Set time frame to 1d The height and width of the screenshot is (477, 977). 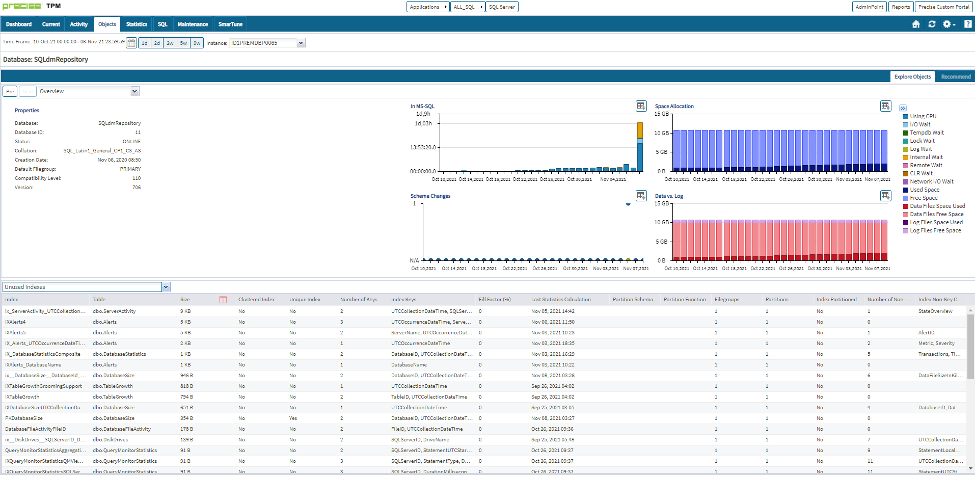[x=144, y=43]
